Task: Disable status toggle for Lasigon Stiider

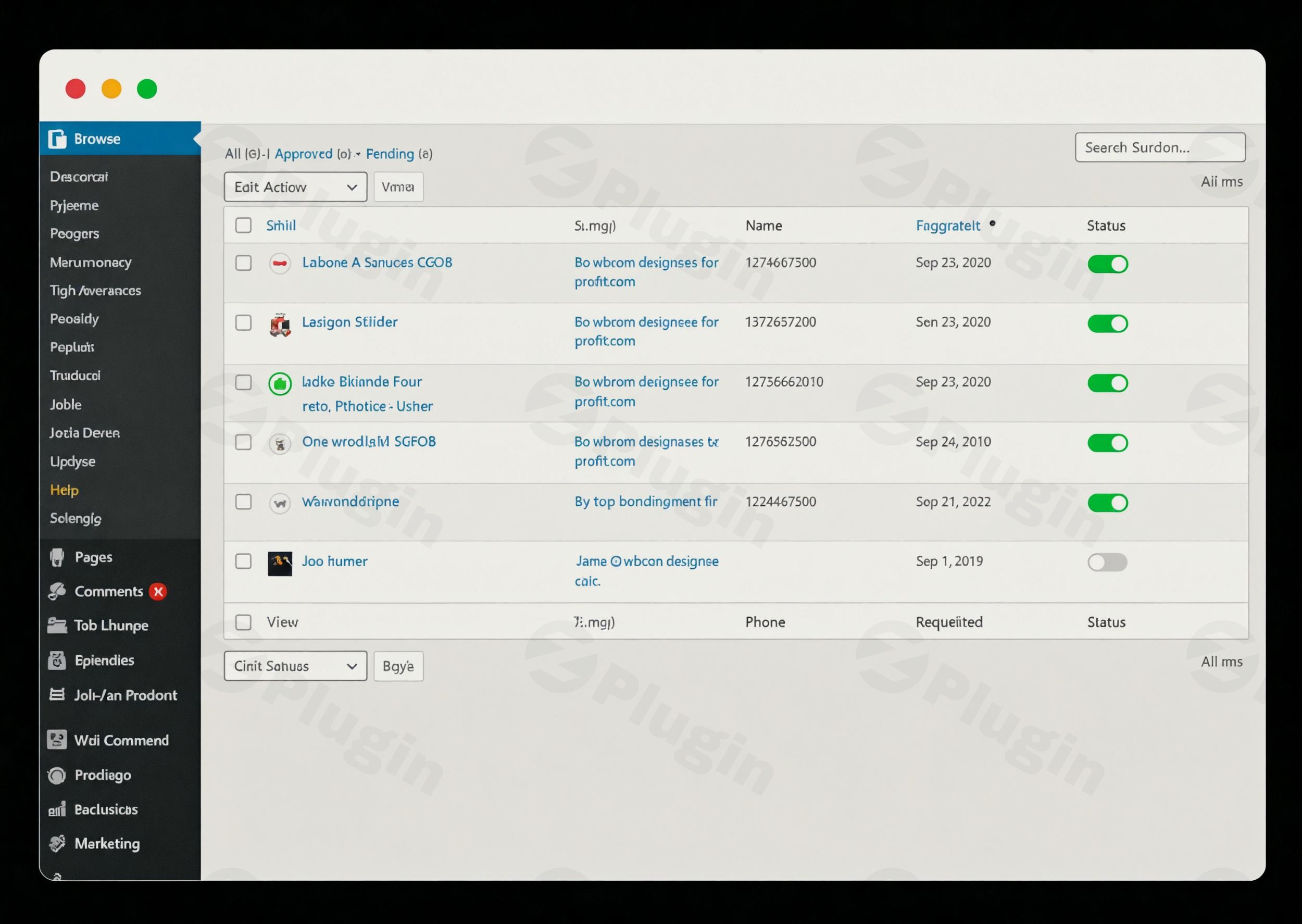Action: click(x=1107, y=323)
